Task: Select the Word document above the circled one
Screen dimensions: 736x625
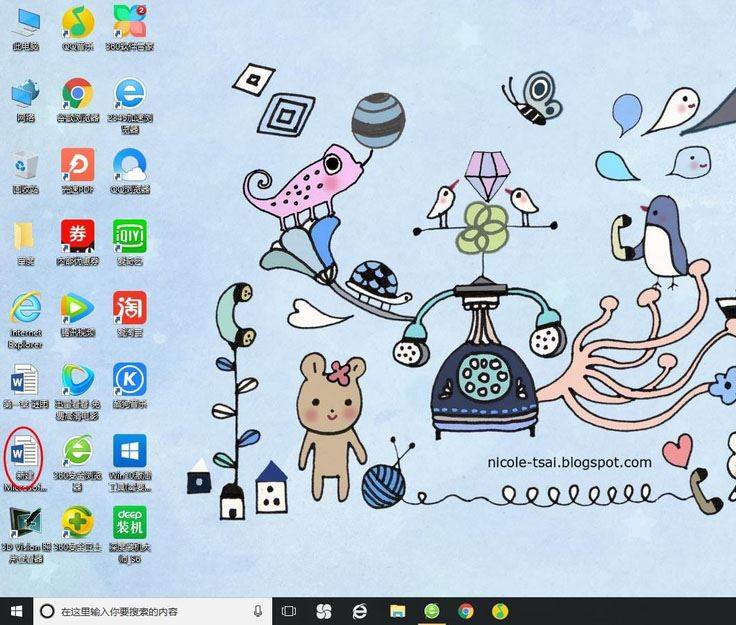Action: coord(26,387)
